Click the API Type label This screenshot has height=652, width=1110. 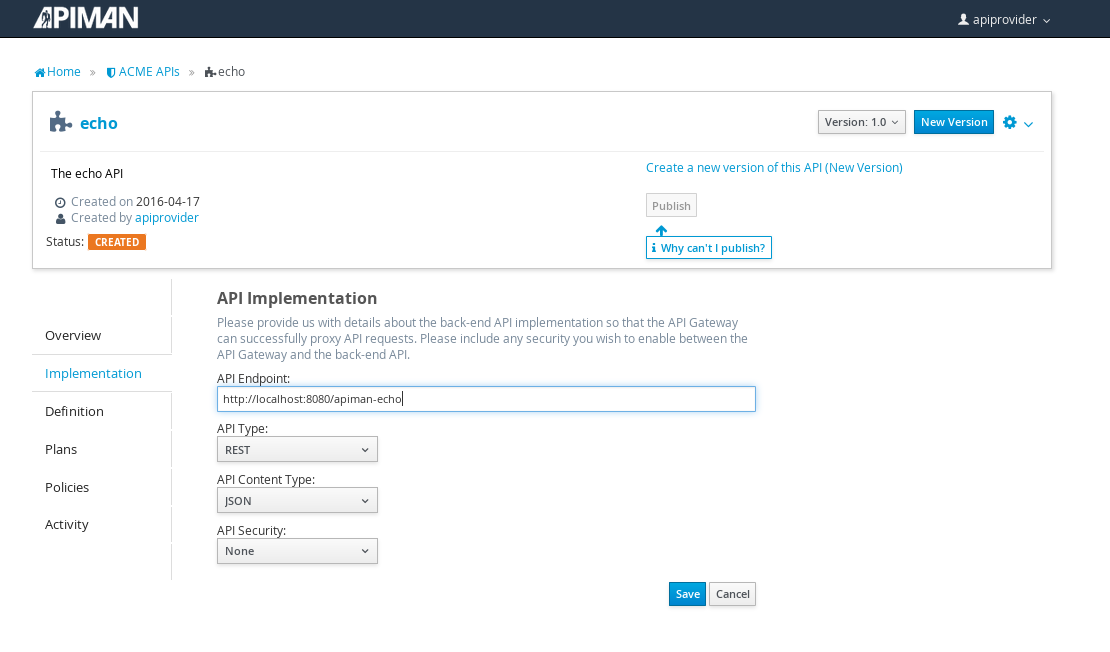click(242, 429)
